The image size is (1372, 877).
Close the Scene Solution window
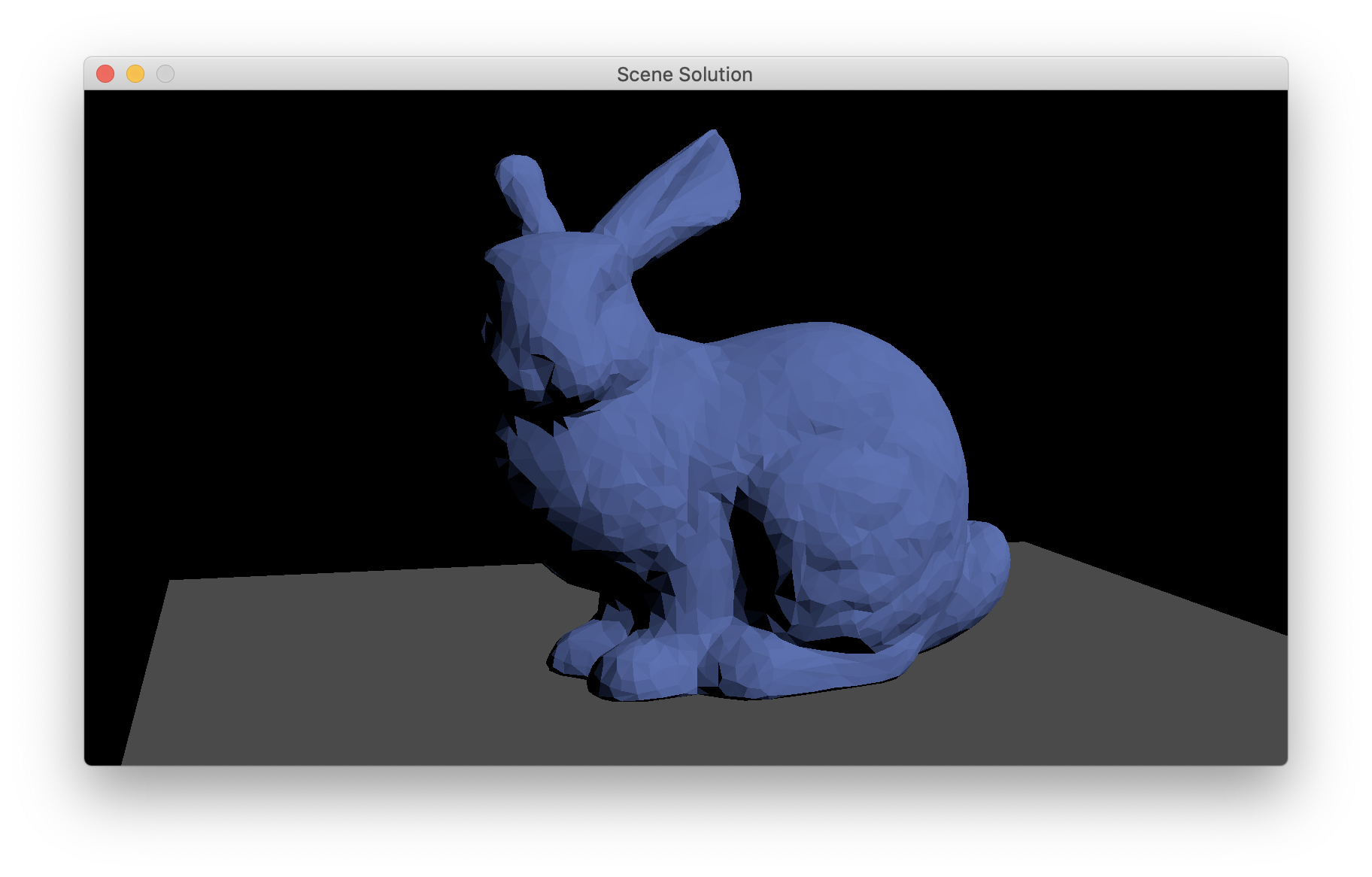105,74
